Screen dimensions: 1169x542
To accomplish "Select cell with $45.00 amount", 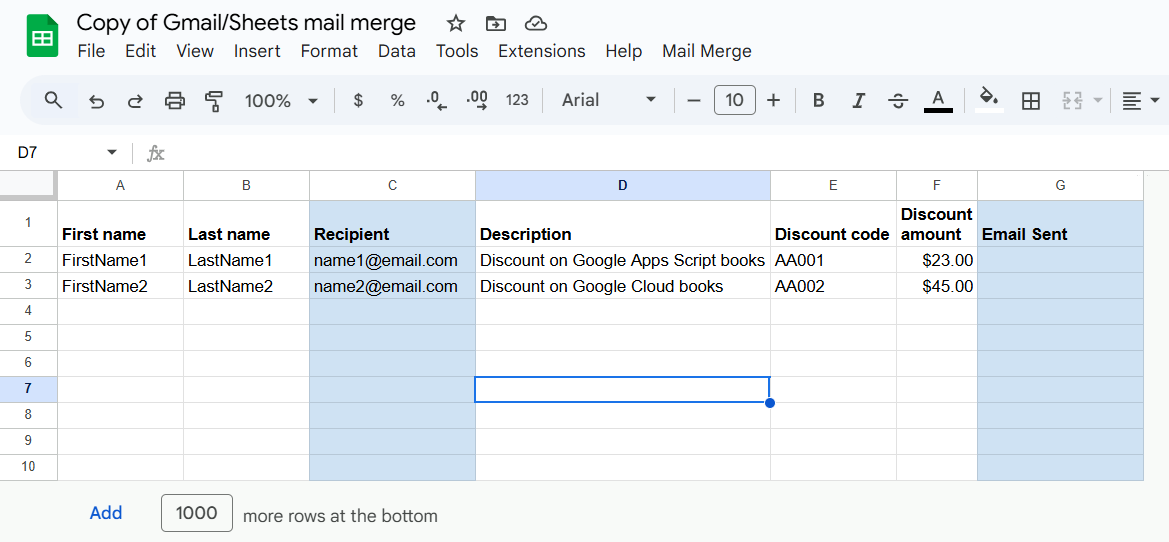I will click(937, 286).
